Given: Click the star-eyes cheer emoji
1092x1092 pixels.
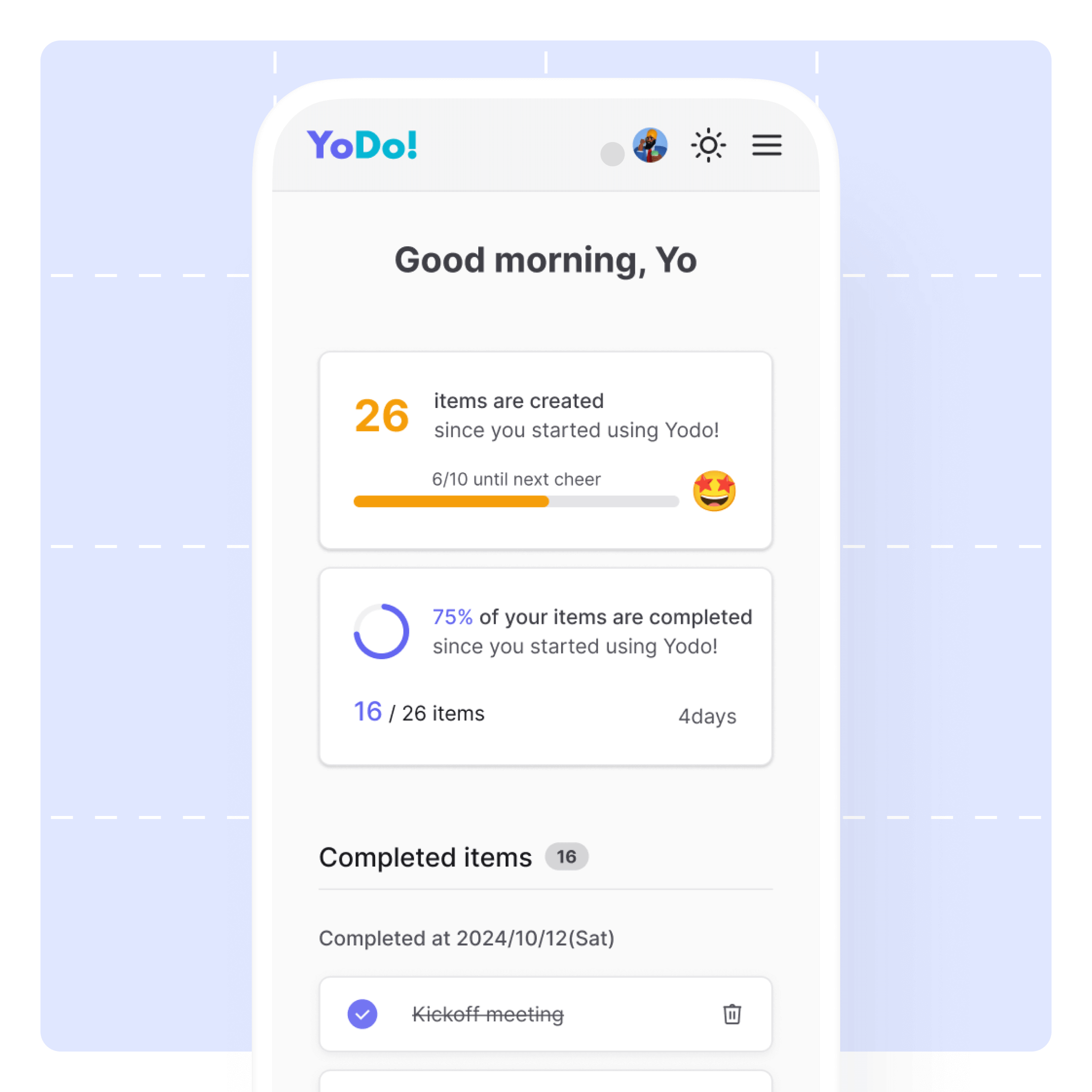Looking at the screenshot, I should coord(715,490).
